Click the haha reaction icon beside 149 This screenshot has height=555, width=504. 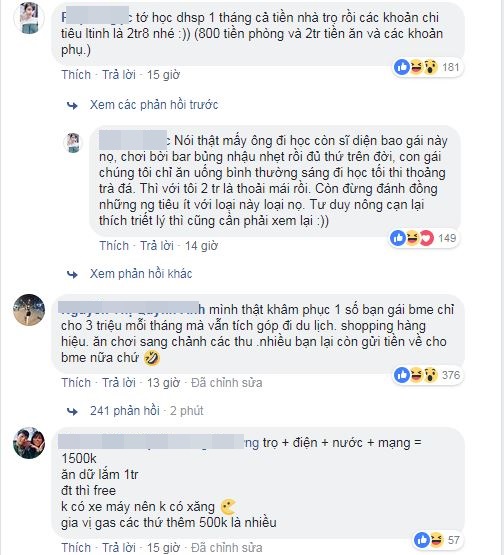(412, 238)
